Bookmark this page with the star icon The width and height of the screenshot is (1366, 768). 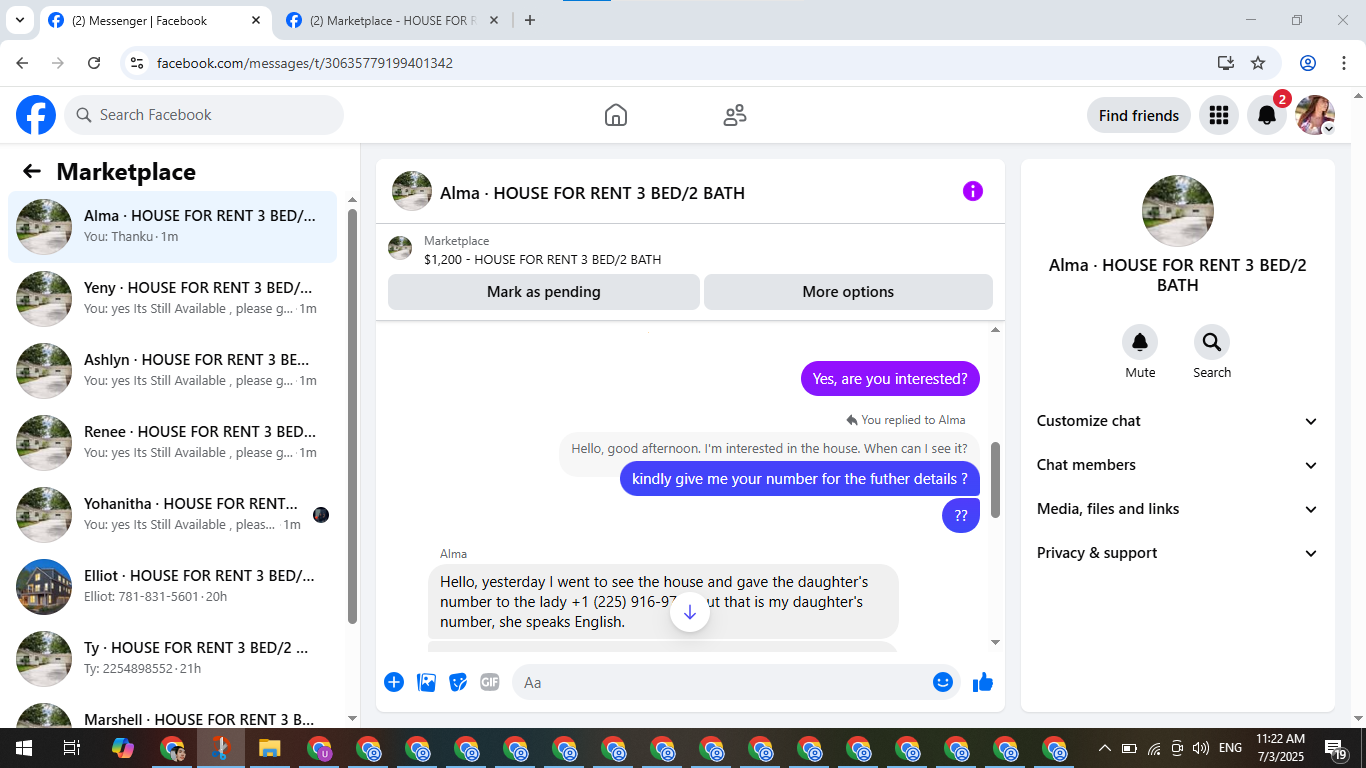1258,63
